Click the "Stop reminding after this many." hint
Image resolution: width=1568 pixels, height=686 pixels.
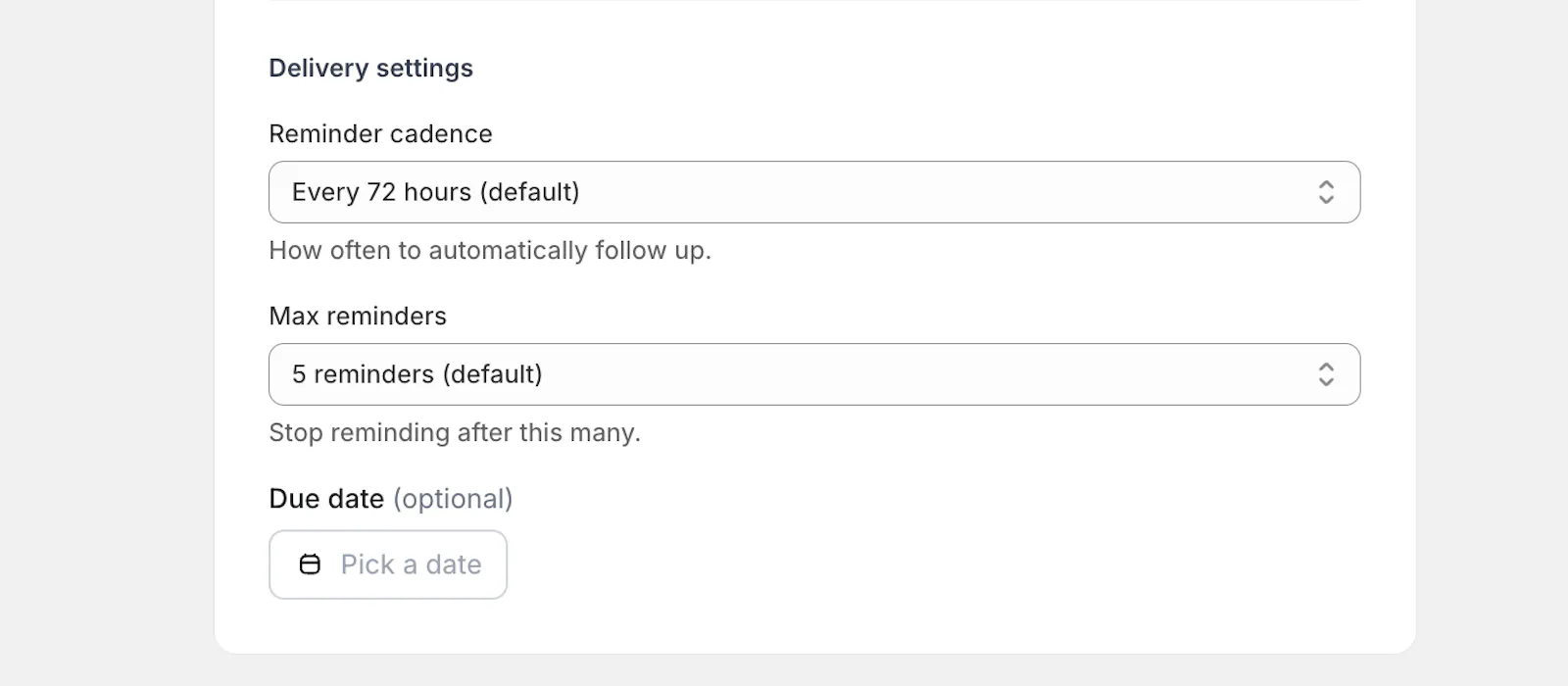(455, 433)
